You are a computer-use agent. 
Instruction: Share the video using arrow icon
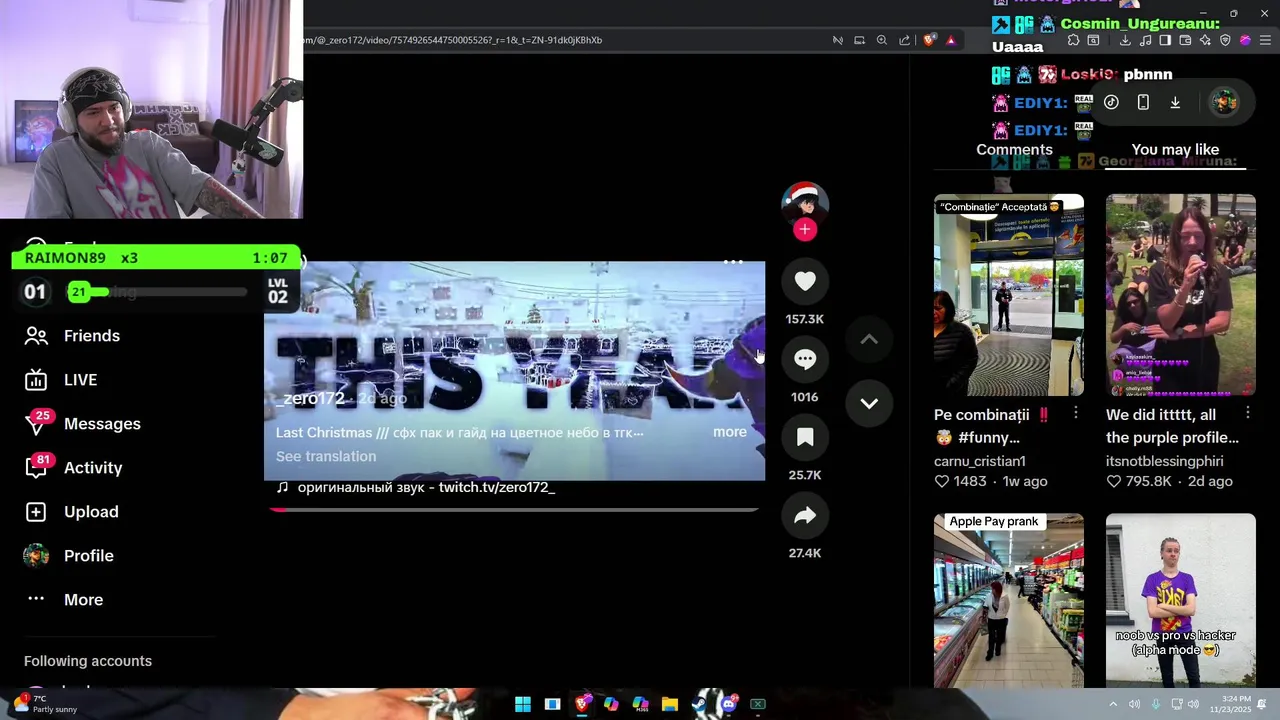point(805,515)
